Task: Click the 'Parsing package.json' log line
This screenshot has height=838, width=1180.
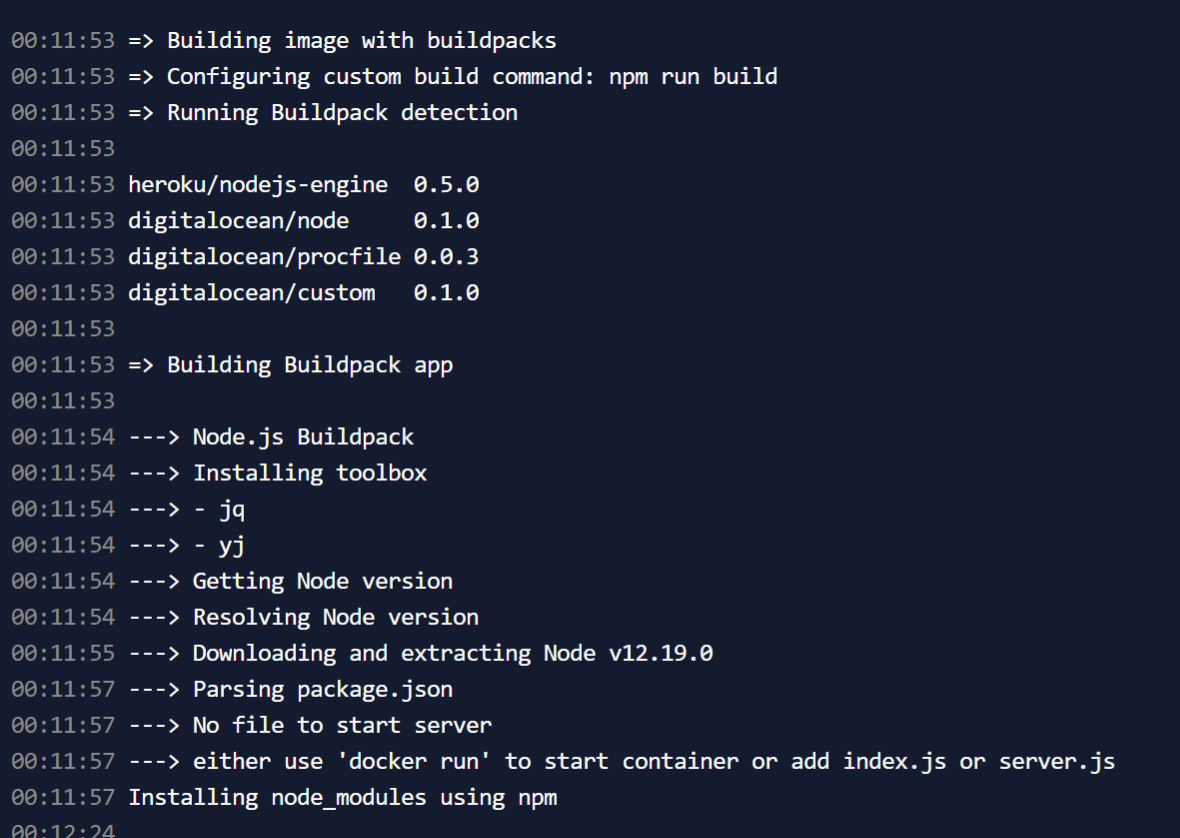Action: pyautogui.click(x=322, y=689)
